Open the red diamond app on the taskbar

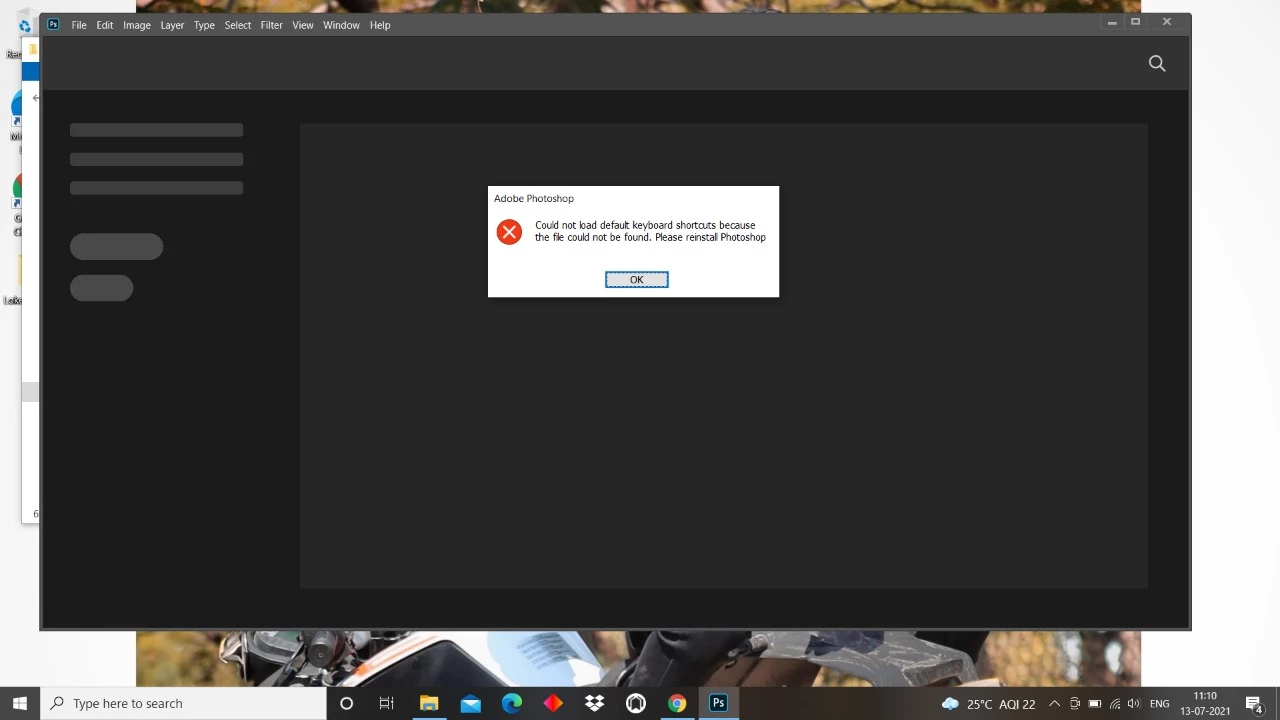(553, 703)
